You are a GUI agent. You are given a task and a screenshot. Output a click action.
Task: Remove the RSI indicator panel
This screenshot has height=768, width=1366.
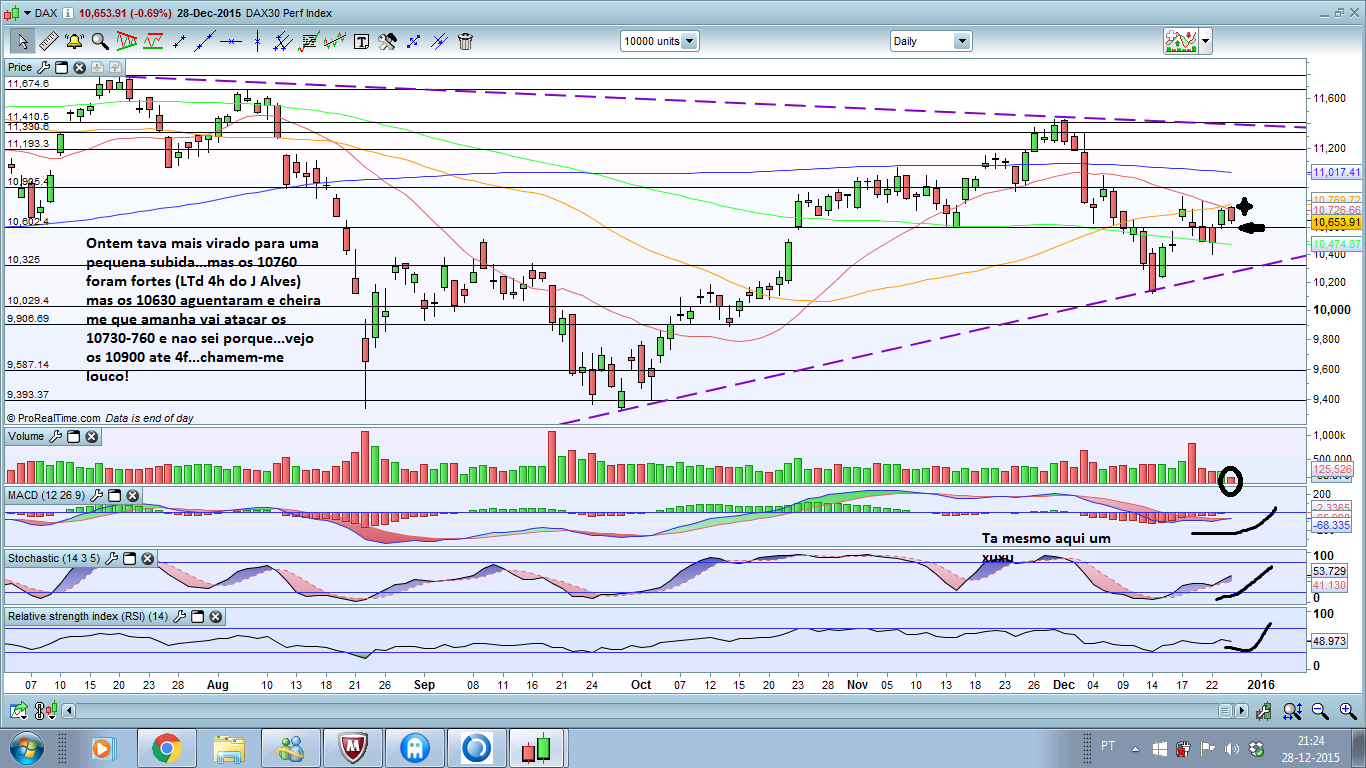[215, 617]
